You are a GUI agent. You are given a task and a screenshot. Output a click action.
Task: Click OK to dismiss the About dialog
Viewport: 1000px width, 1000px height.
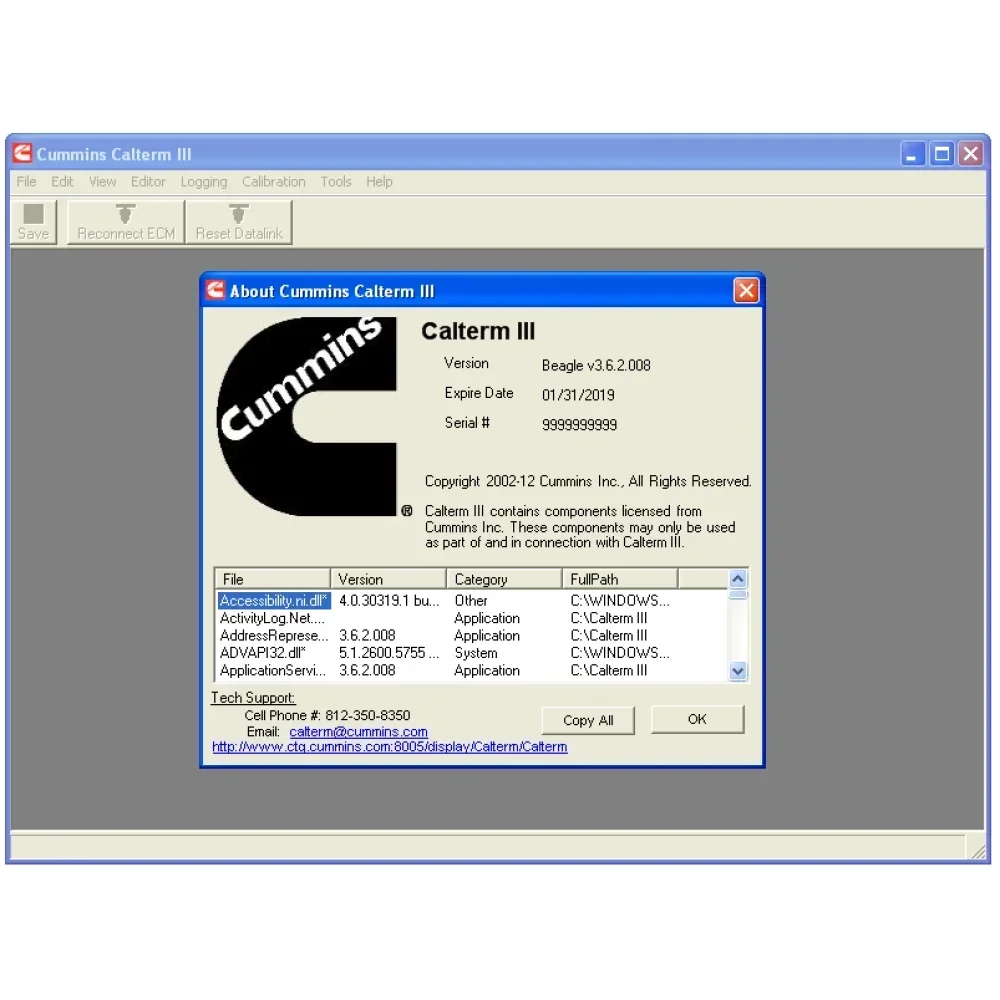point(697,719)
